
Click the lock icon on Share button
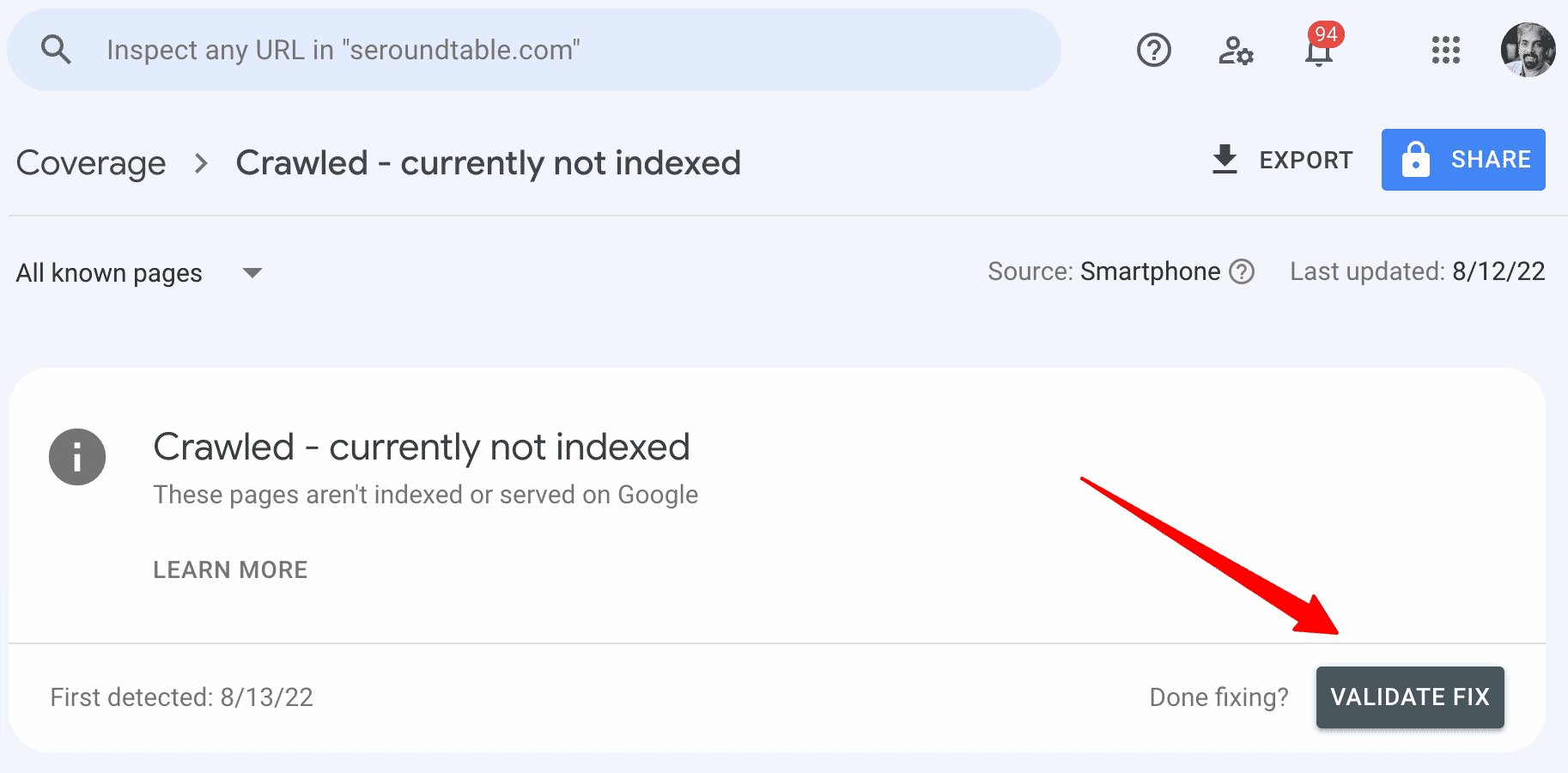point(1417,159)
